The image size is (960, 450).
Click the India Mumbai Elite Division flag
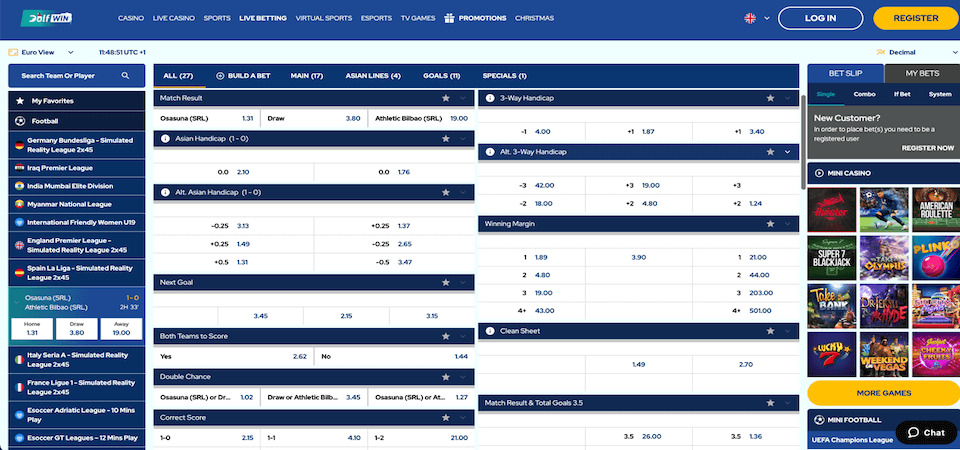click(x=20, y=186)
